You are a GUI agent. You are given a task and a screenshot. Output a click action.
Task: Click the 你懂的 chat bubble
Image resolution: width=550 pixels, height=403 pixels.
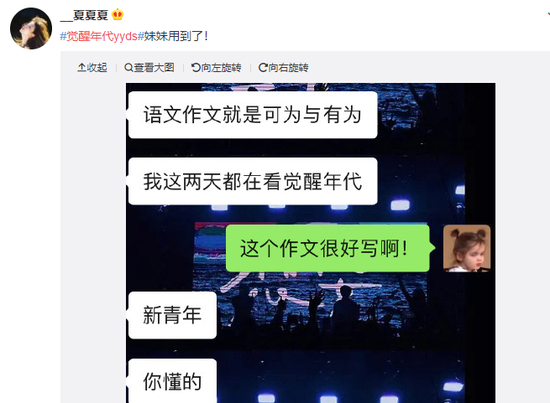(172, 381)
